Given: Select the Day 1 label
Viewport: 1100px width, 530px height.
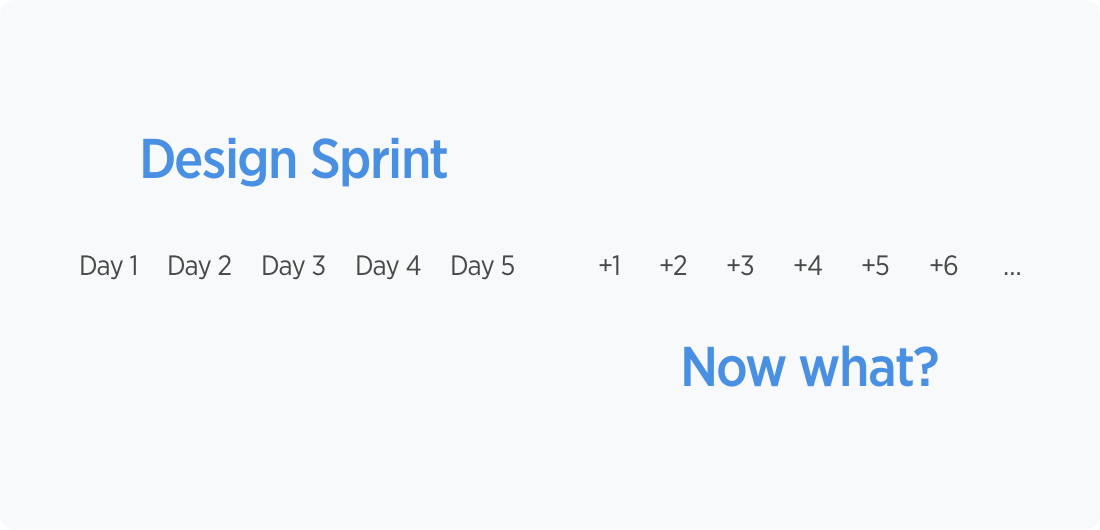Looking at the screenshot, I should click(109, 266).
